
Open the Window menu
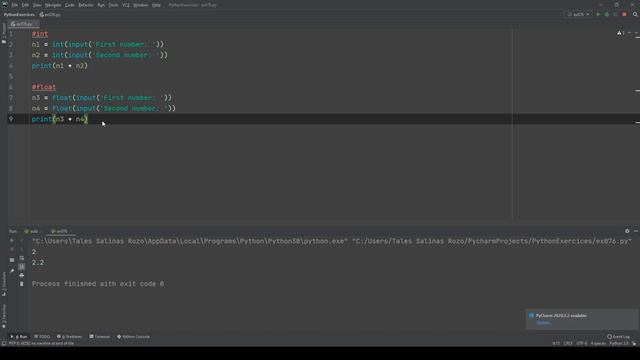[141, 5]
